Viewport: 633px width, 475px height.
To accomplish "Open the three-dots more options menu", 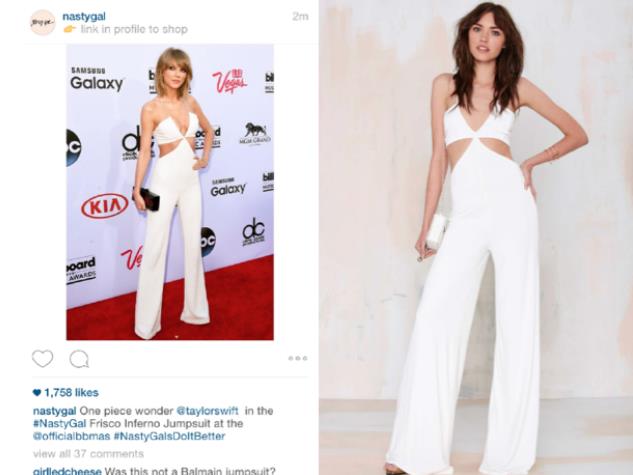I will click(x=298, y=358).
